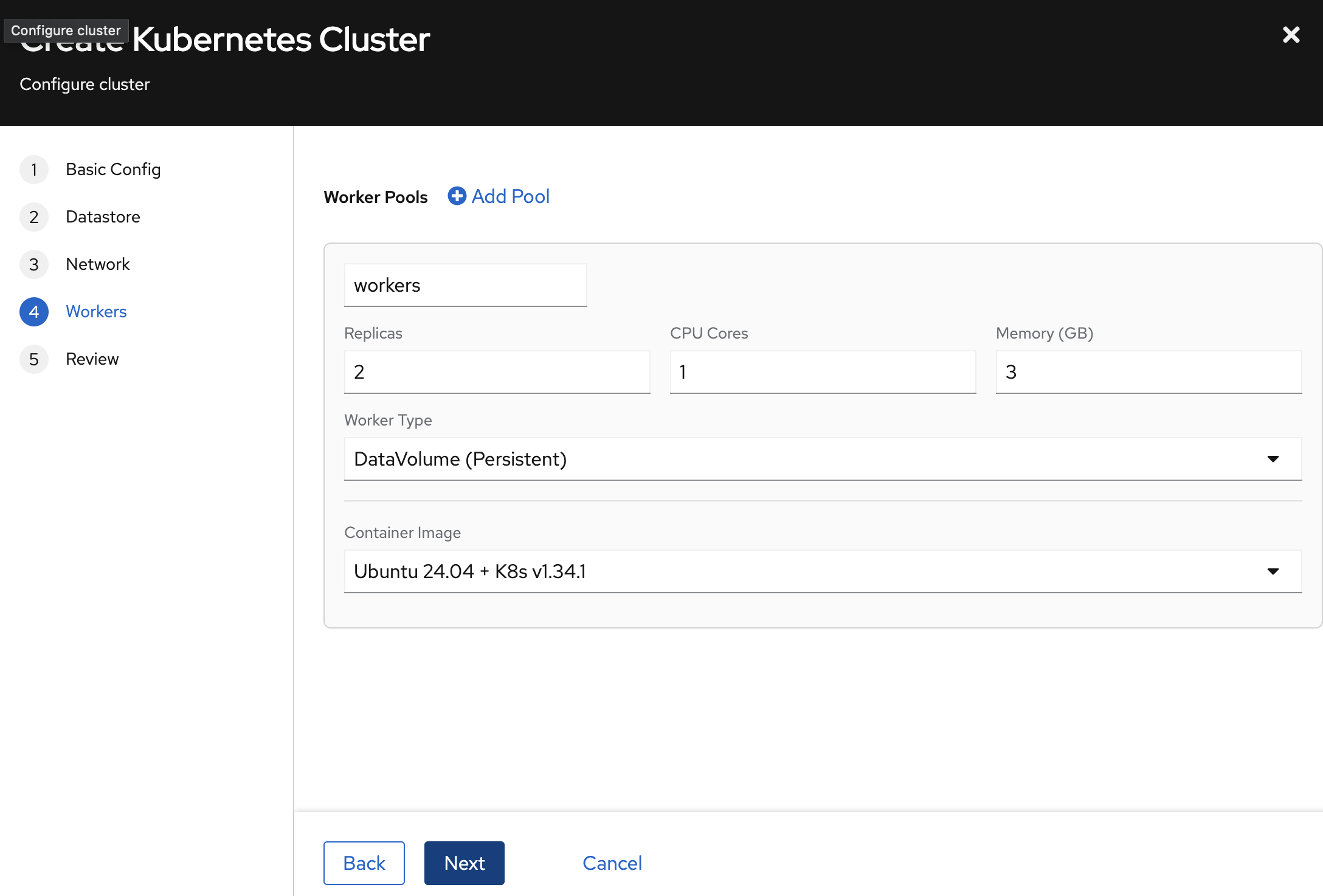The height and width of the screenshot is (896, 1323).
Task: Click the Cancel link
Action: (x=612, y=863)
